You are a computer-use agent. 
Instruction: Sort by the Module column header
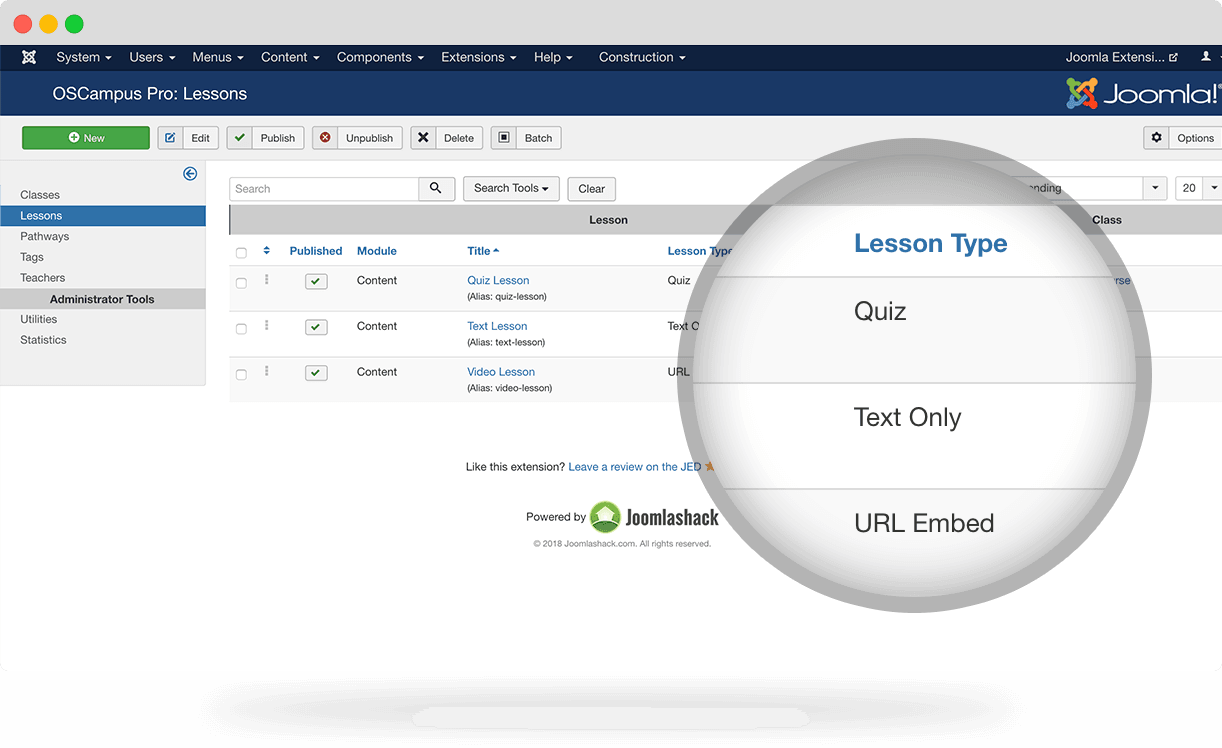[377, 251]
